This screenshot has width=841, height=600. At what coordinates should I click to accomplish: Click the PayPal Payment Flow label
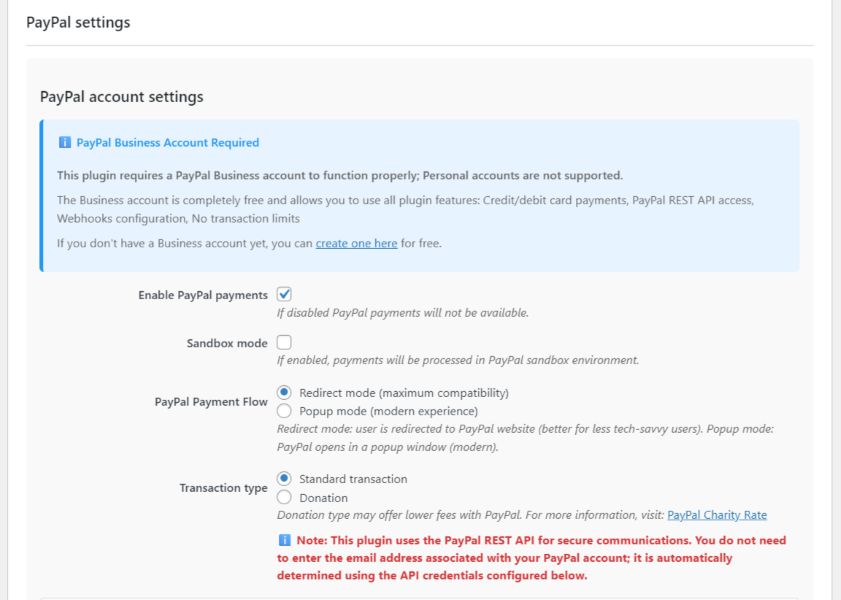click(211, 401)
